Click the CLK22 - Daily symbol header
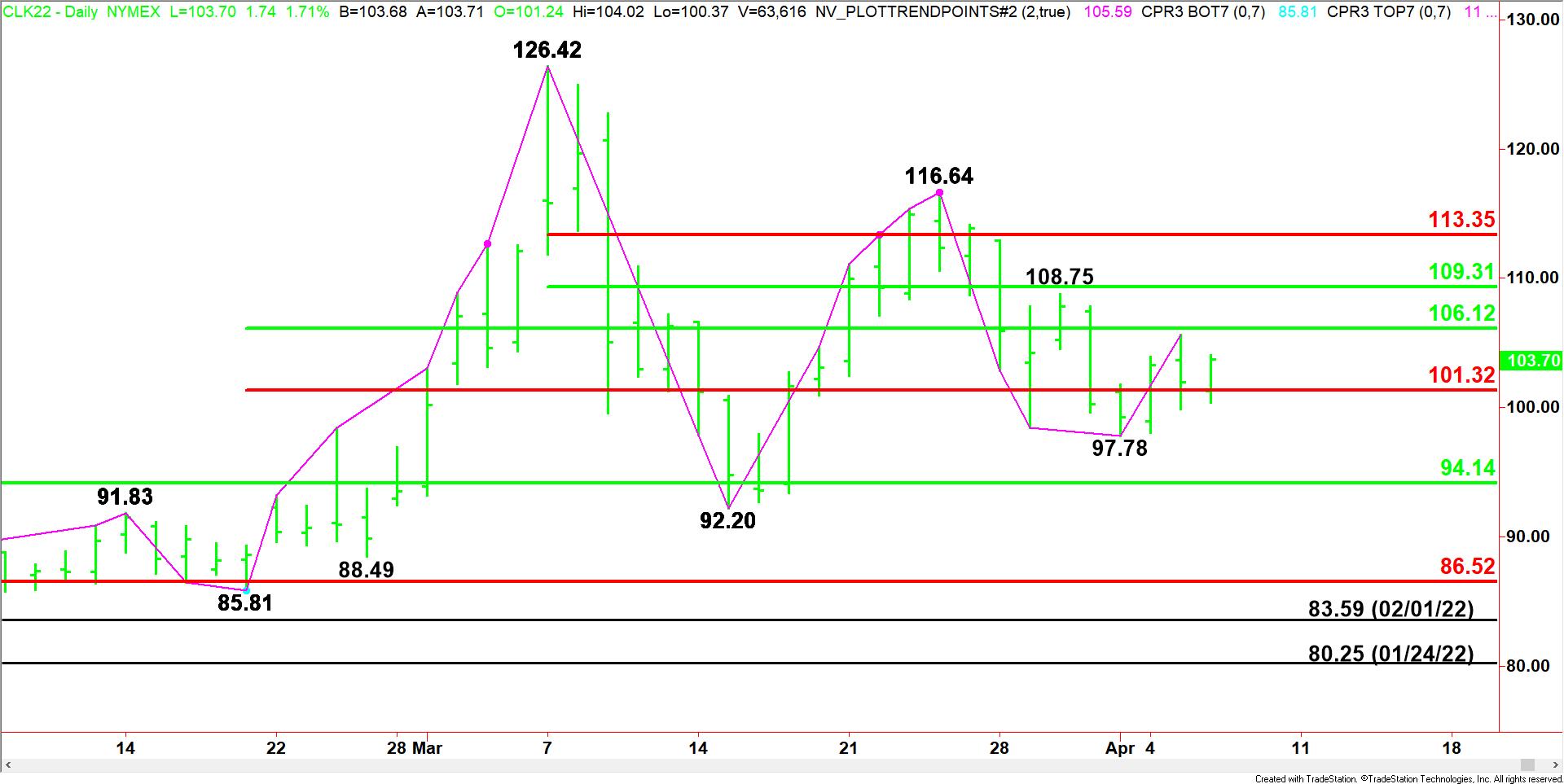Image resolution: width=1564 pixels, height=784 pixels. [51, 12]
